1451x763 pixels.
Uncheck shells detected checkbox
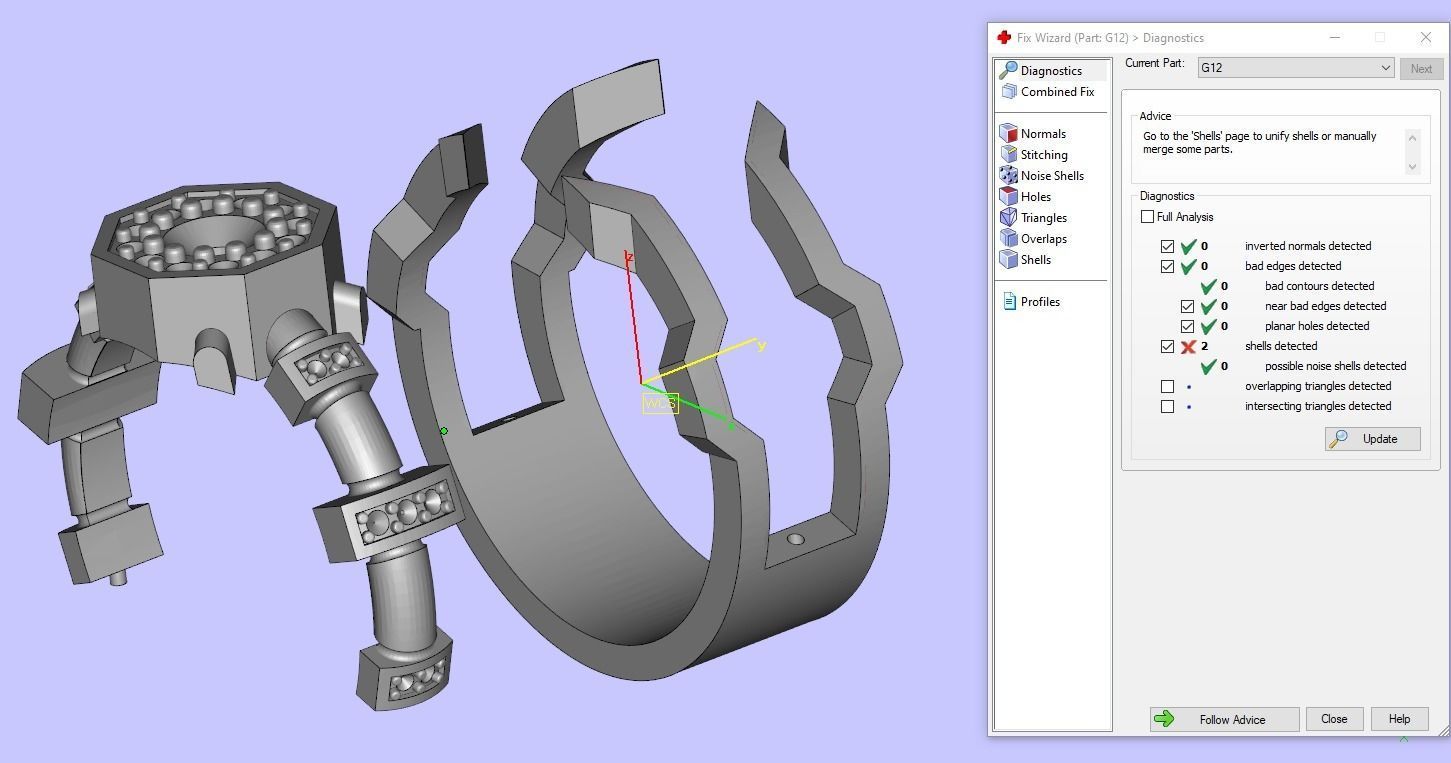[x=1167, y=346]
